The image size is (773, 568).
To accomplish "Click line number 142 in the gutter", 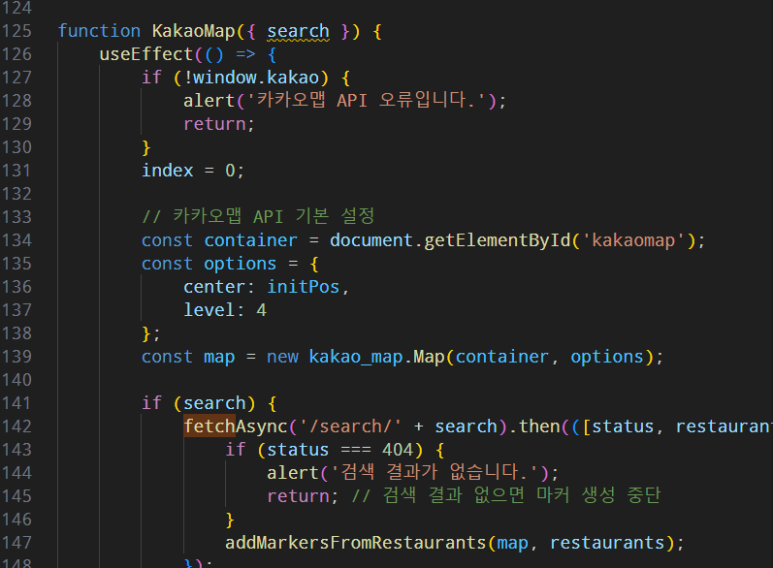I will pyautogui.click(x=17, y=426).
